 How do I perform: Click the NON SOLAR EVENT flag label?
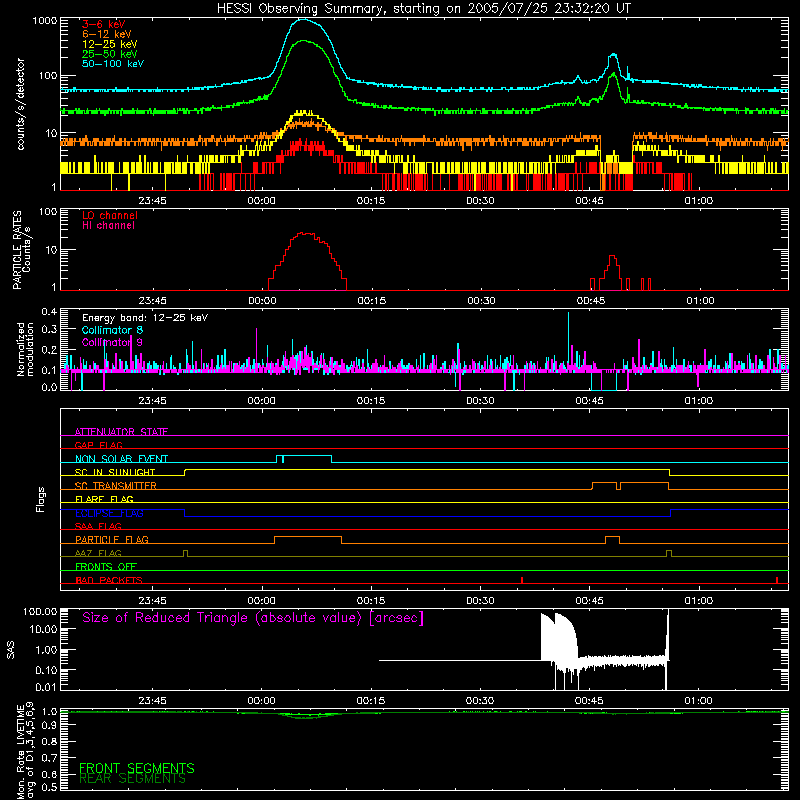[x=121, y=459]
